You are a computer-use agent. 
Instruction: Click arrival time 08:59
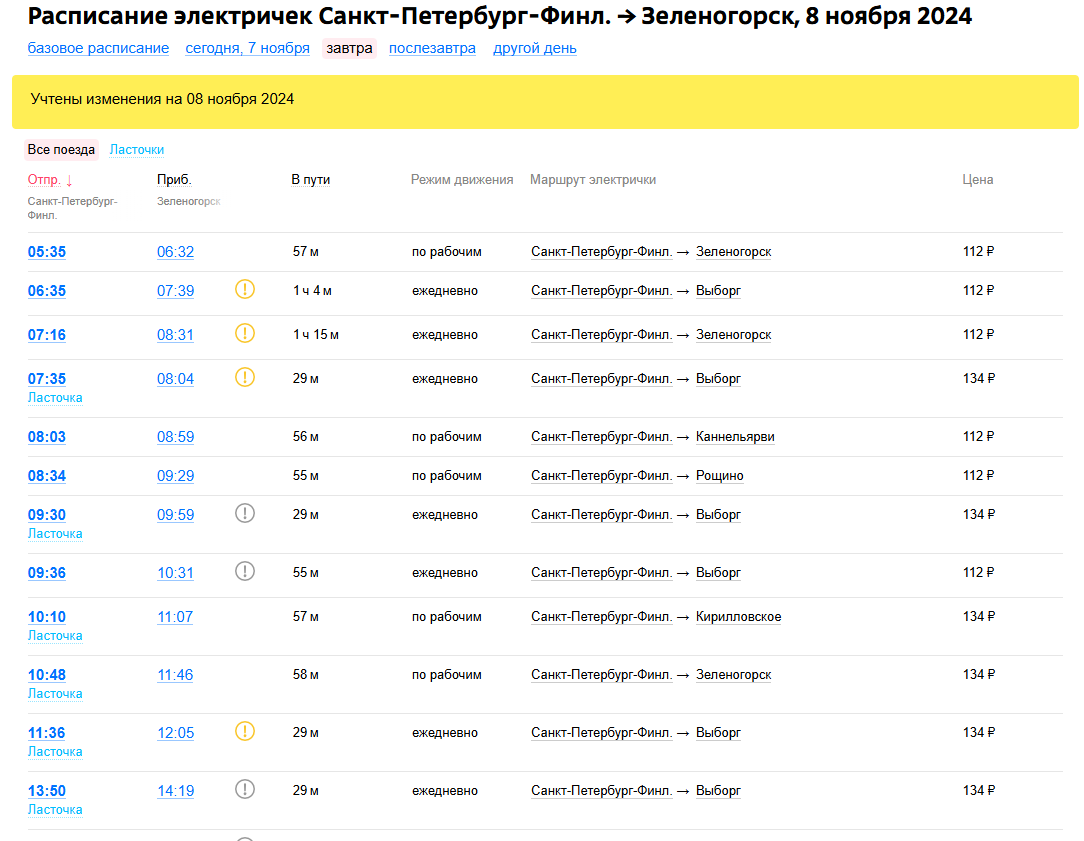[176, 437]
